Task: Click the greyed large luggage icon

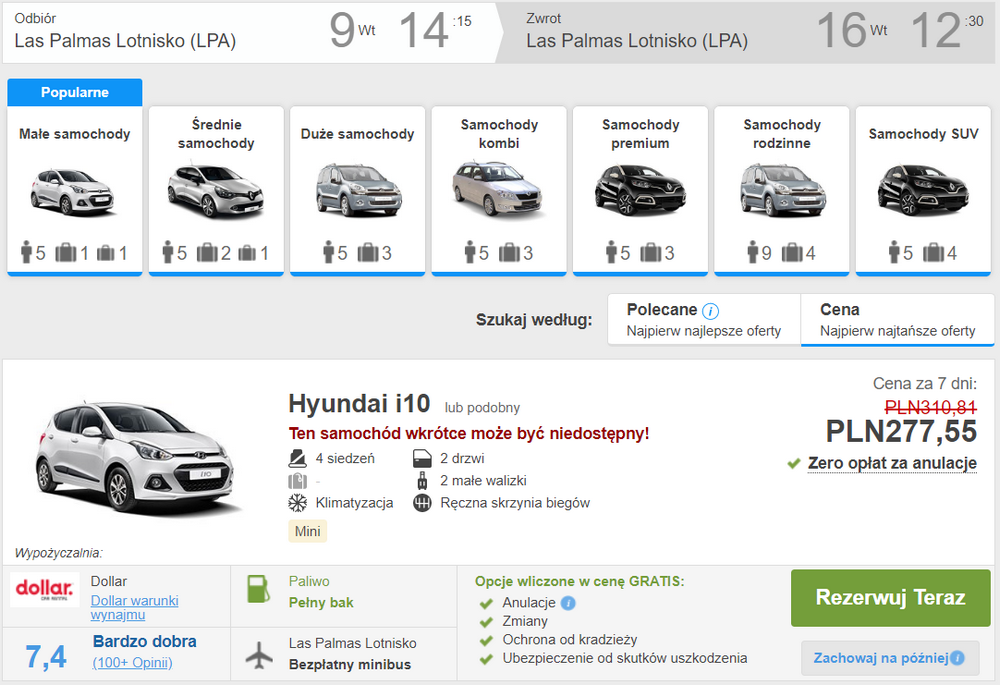Action: click(297, 480)
